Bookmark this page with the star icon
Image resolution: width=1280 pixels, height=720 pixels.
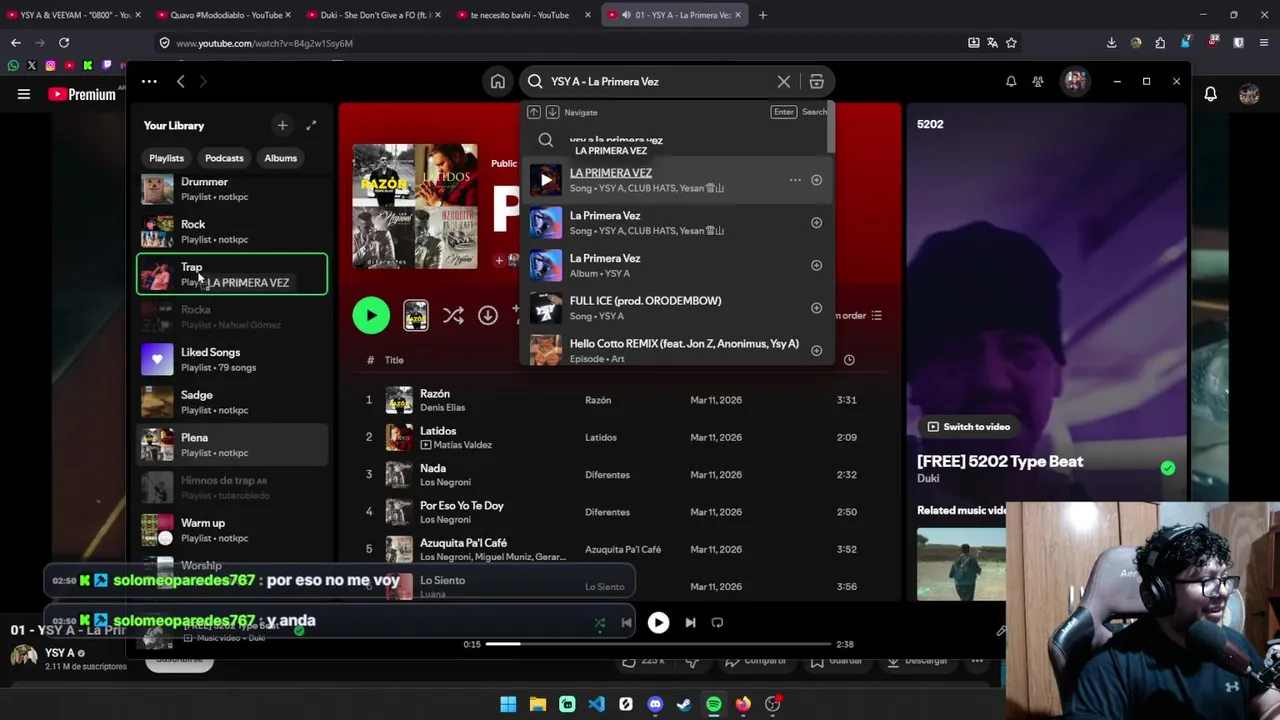pos(1011,43)
